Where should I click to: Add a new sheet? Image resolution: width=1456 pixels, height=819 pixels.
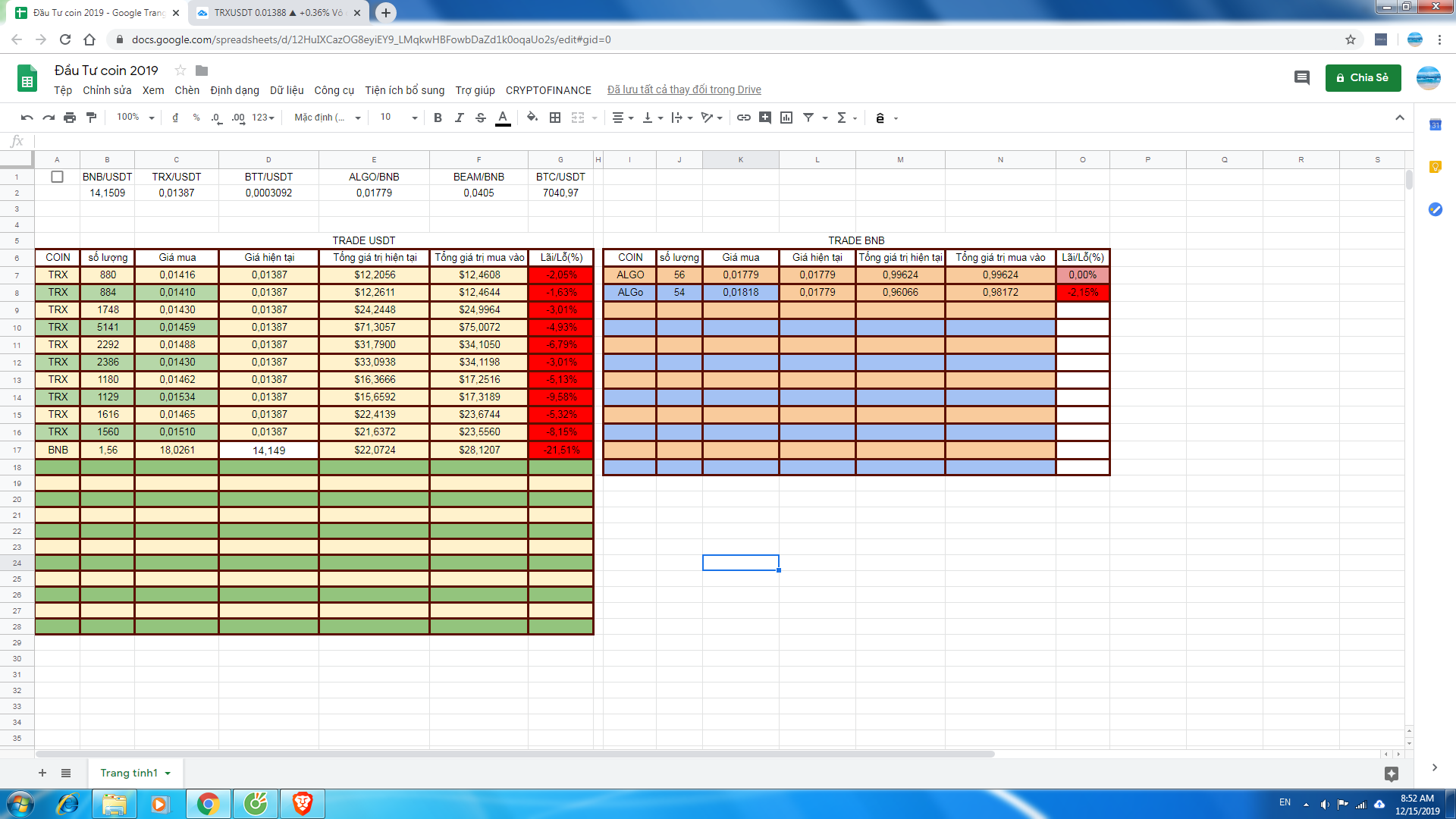[x=42, y=773]
